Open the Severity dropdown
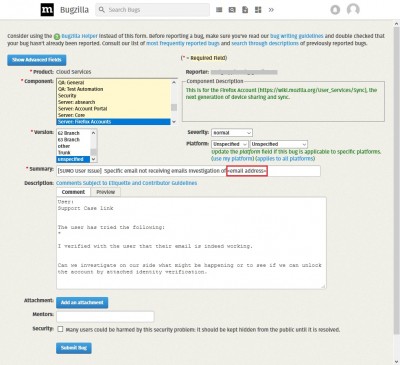 click(x=232, y=133)
